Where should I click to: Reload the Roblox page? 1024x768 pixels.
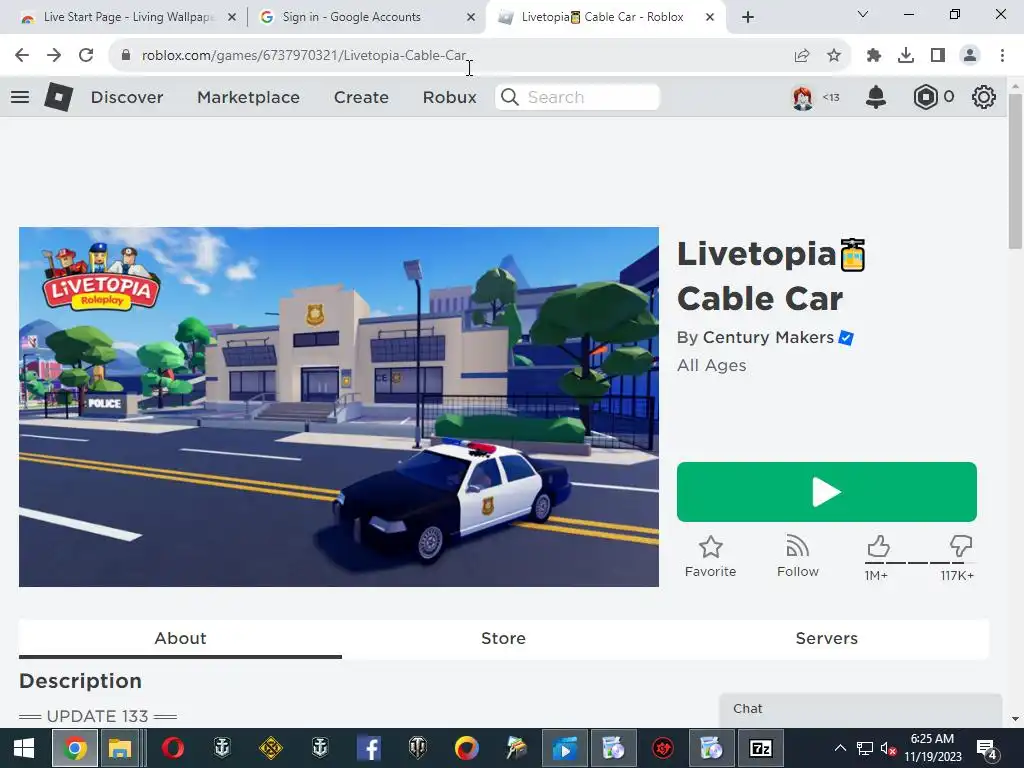coord(86,56)
